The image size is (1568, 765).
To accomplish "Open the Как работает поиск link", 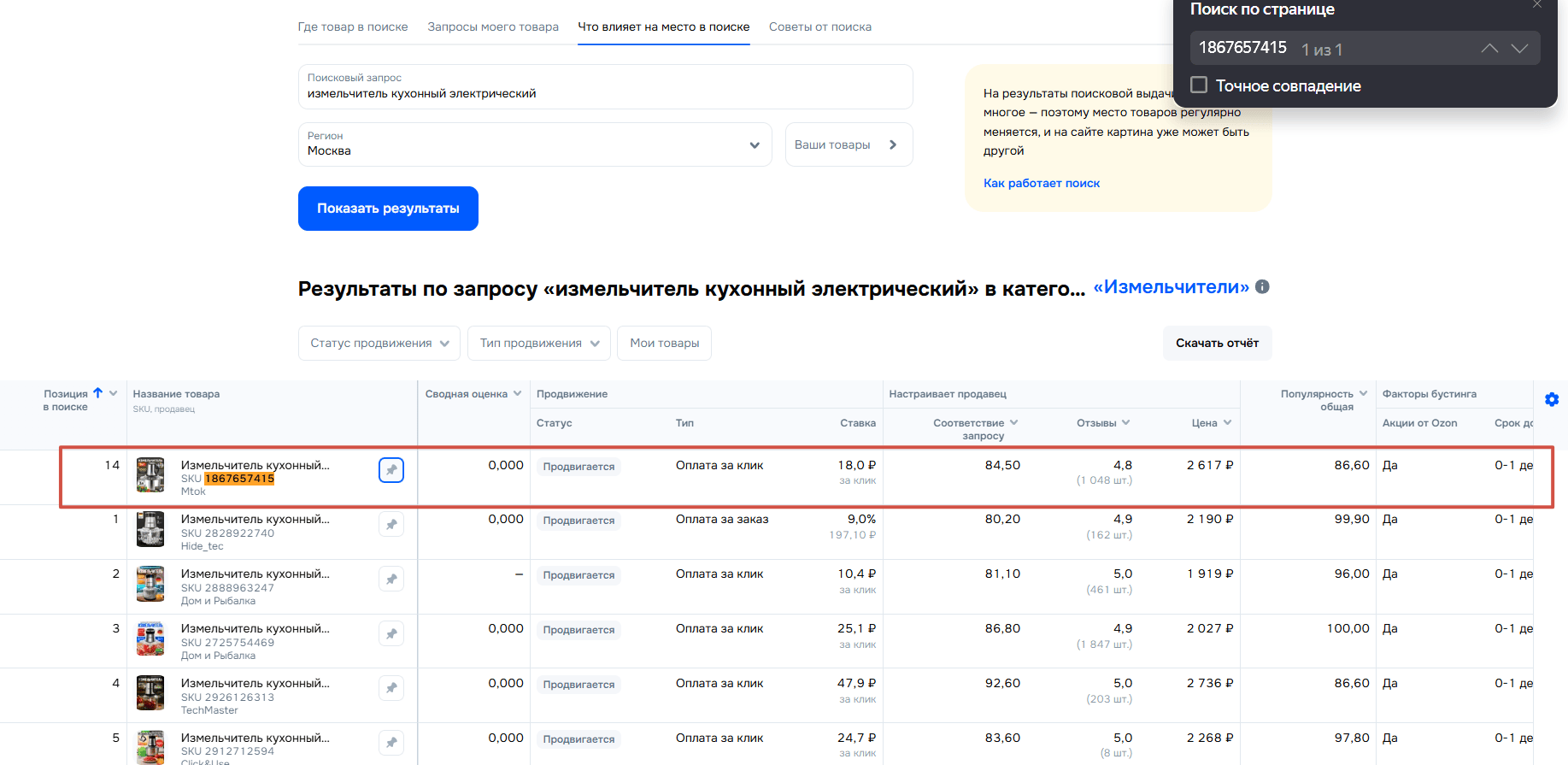I will pyautogui.click(x=1041, y=183).
